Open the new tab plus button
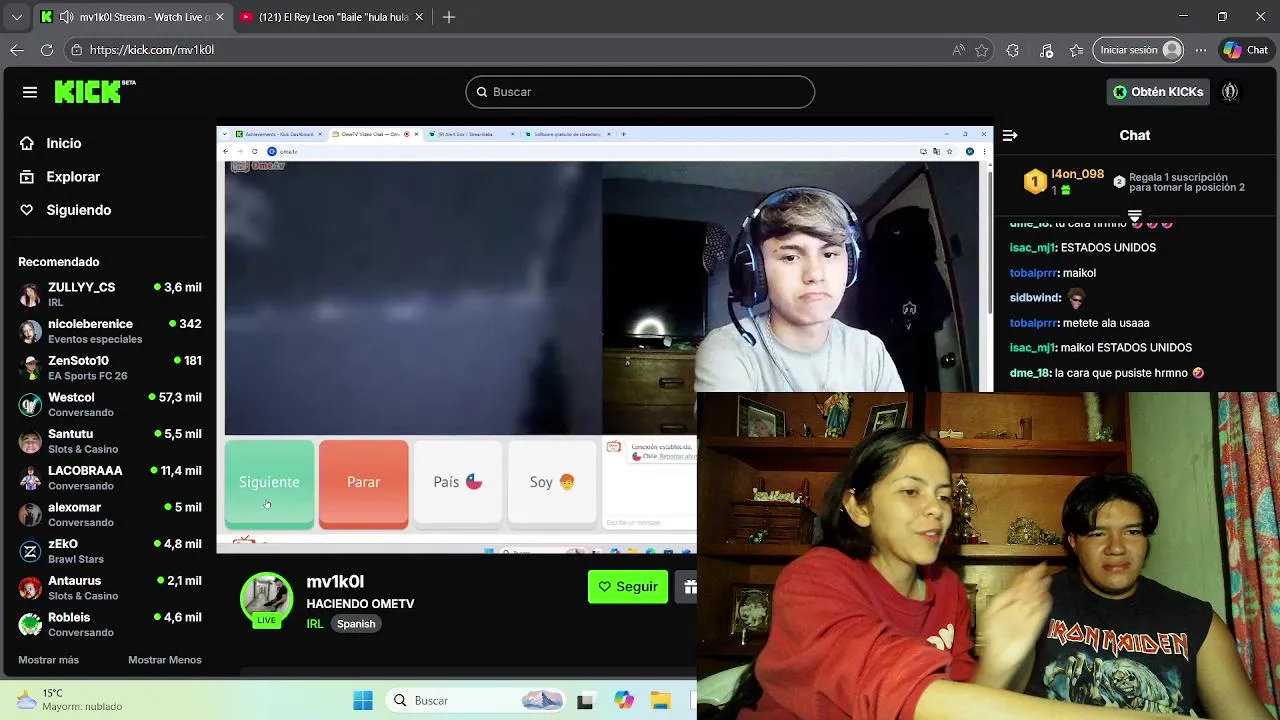This screenshot has width=1280, height=720. [449, 17]
